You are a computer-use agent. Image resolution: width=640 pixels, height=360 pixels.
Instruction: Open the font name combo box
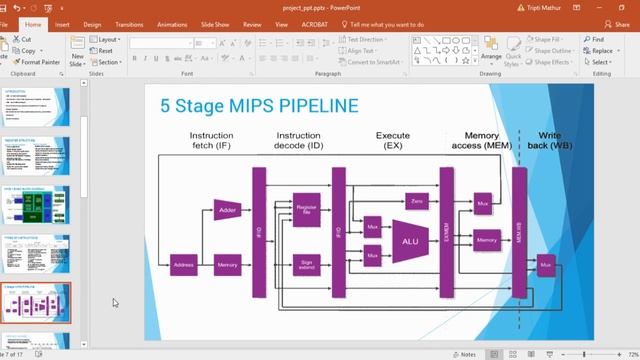click(x=161, y=43)
